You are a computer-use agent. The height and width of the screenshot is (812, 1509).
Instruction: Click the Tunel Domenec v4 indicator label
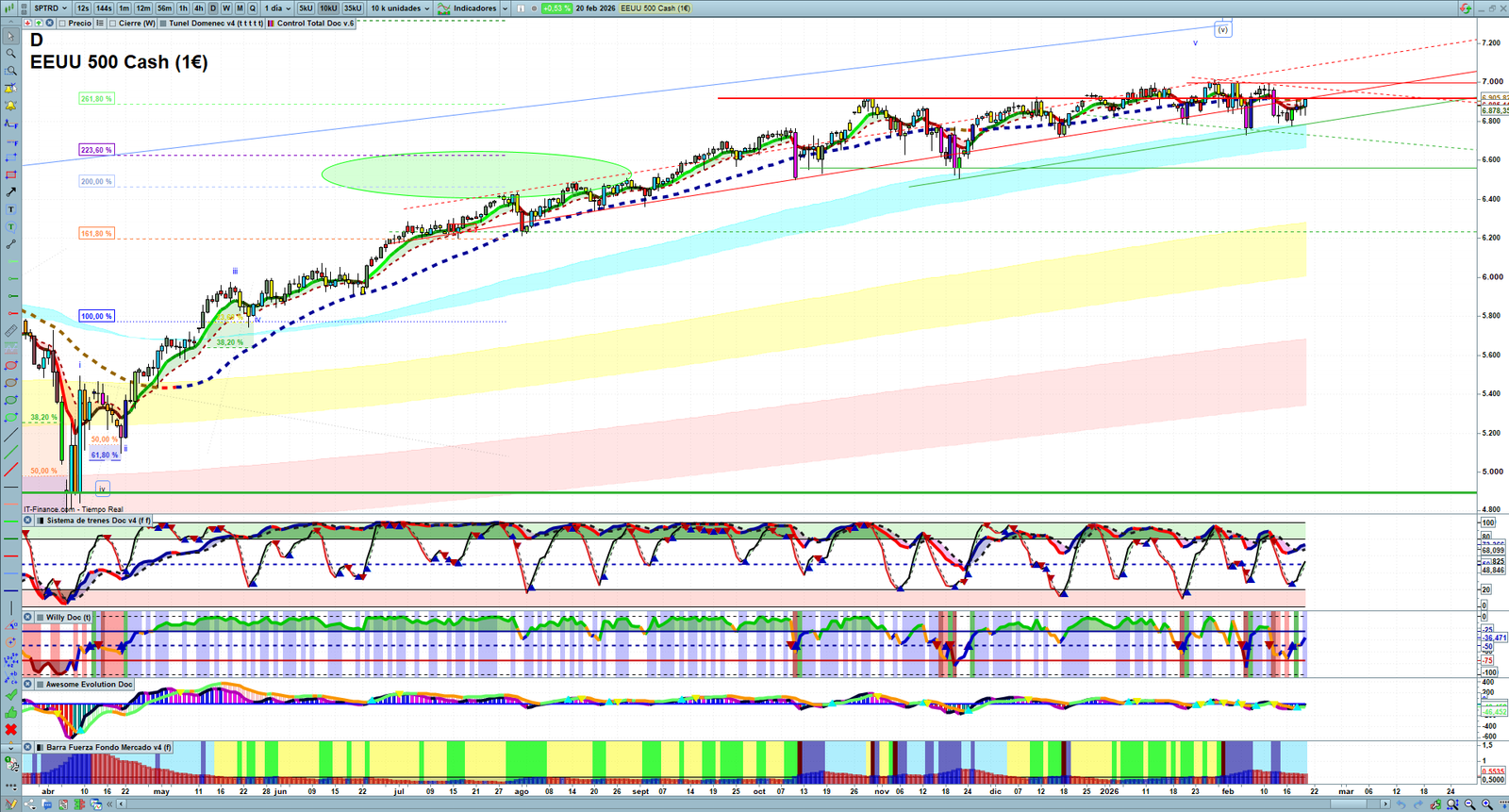click(216, 23)
